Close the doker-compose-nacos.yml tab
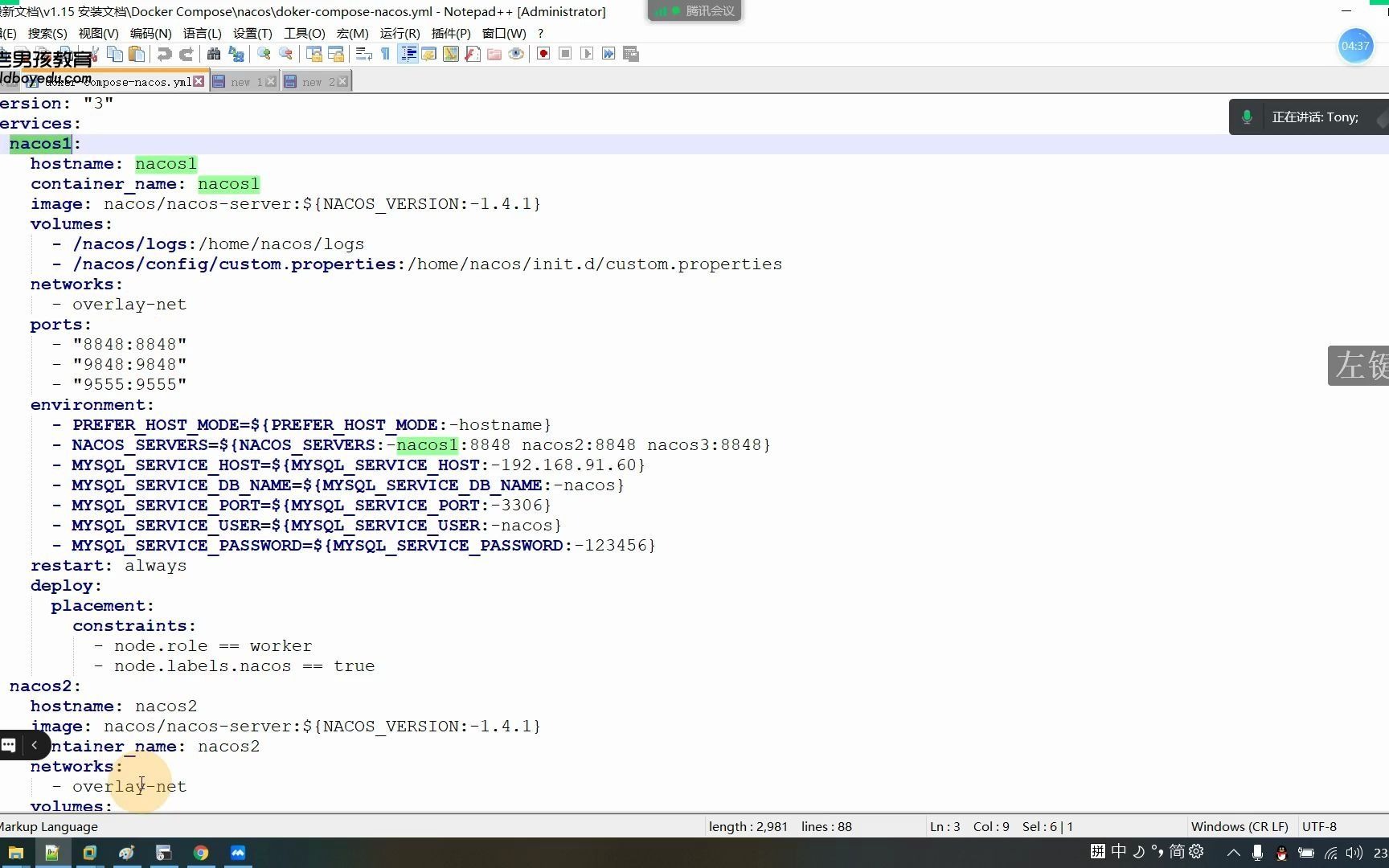The height and width of the screenshot is (868, 1389). point(199,81)
